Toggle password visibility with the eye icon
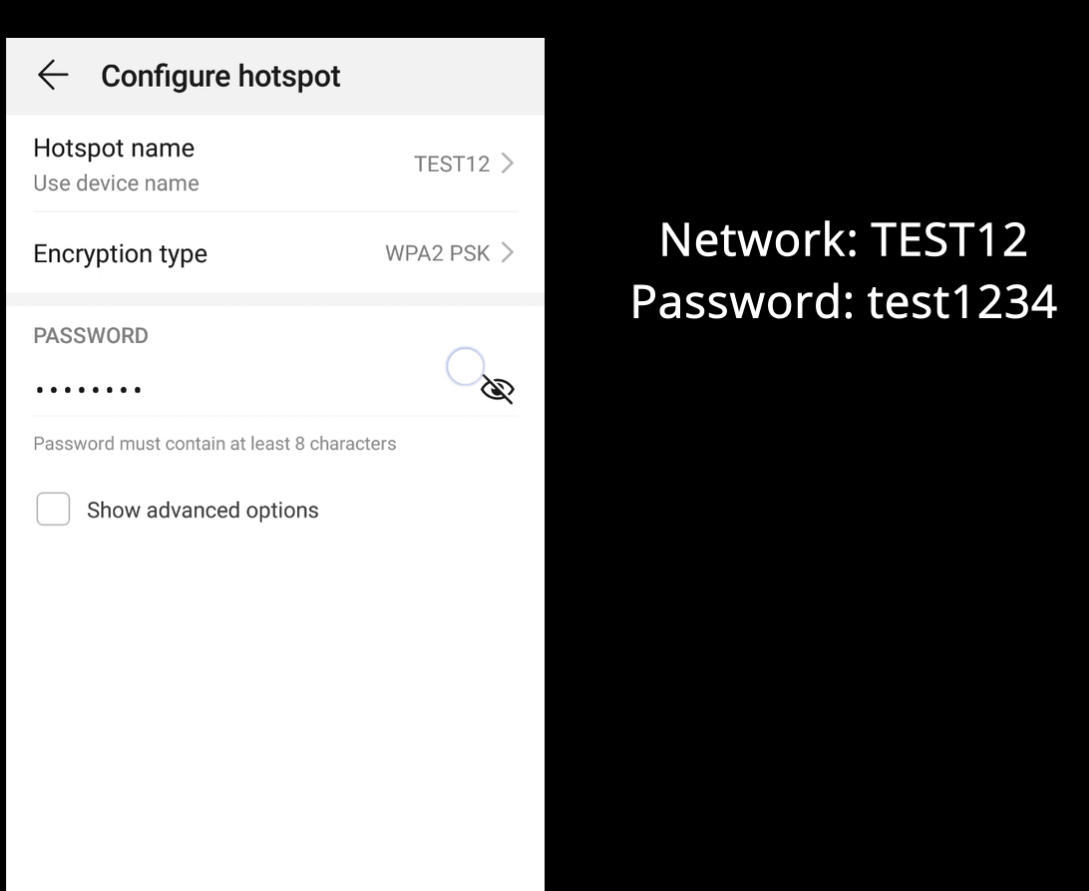The width and height of the screenshot is (1089, 891). tap(497, 390)
